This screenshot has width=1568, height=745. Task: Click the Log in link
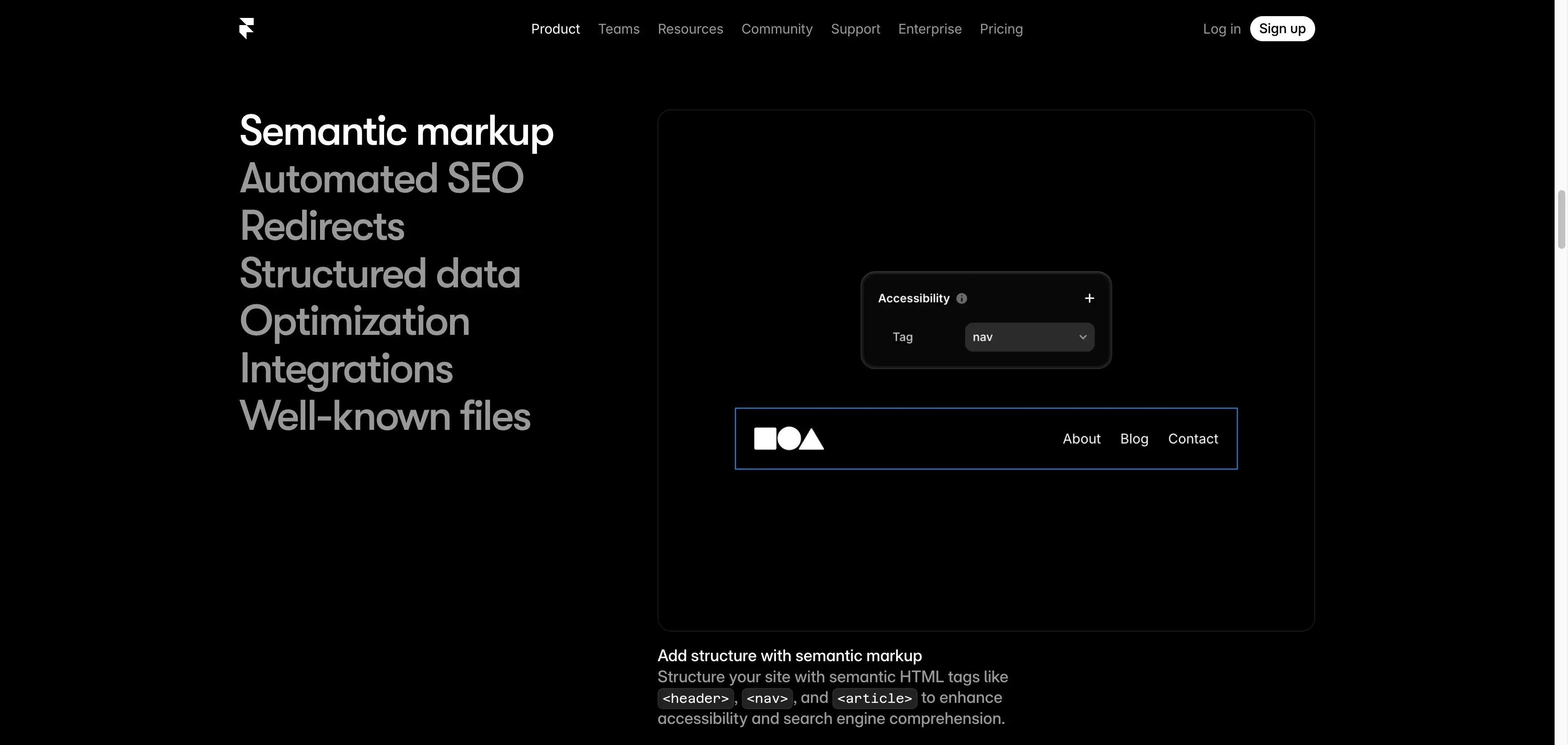click(1221, 29)
